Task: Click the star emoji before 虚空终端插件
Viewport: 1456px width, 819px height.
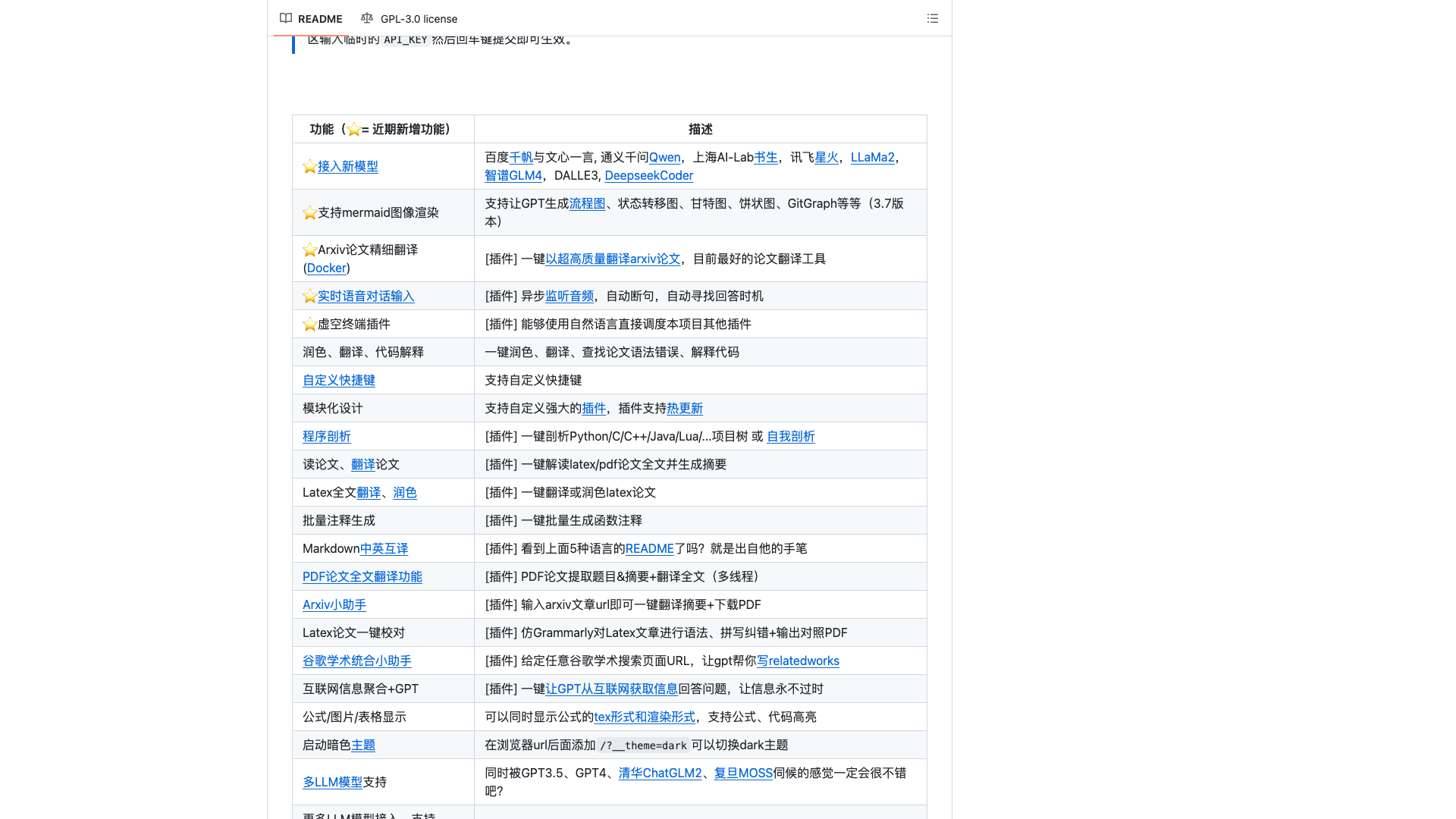Action: click(309, 325)
